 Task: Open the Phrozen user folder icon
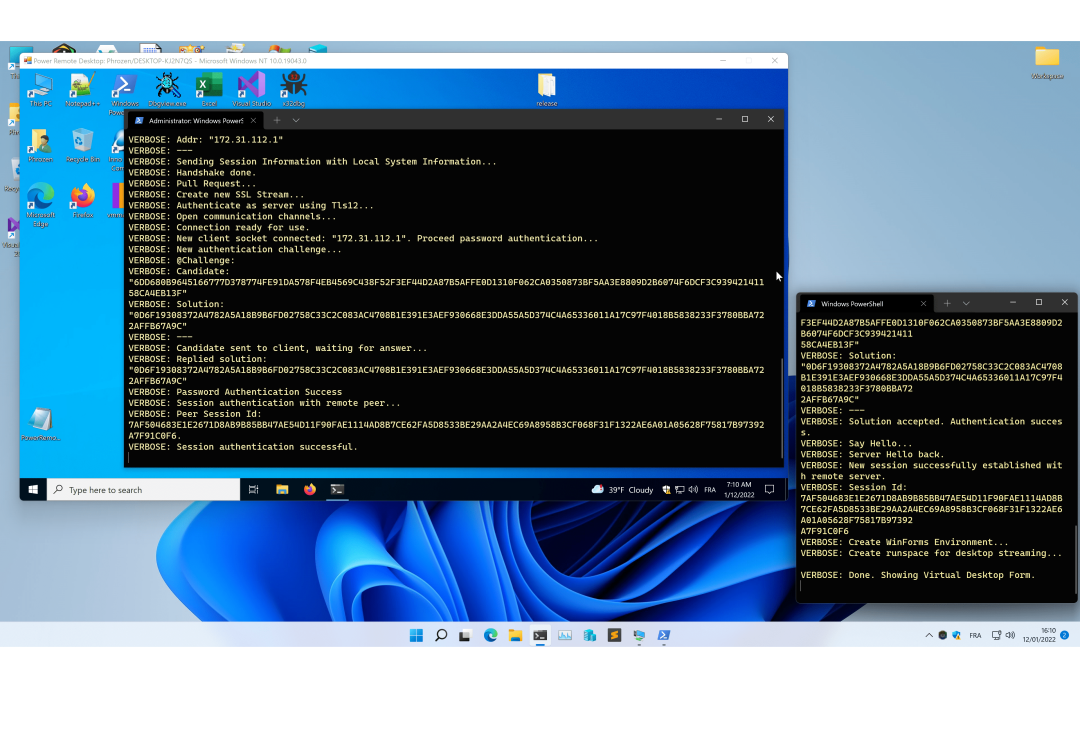coord(40,145)
